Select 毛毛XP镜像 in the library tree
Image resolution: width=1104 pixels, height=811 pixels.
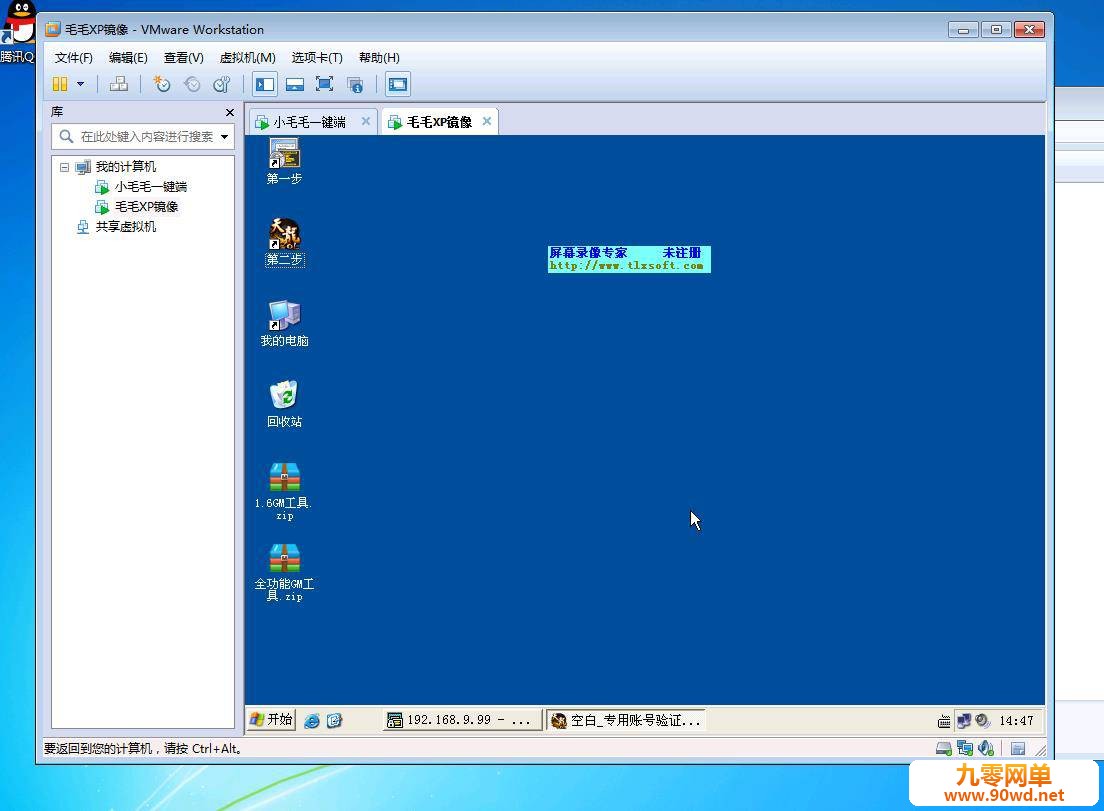(x=146, y=207)
